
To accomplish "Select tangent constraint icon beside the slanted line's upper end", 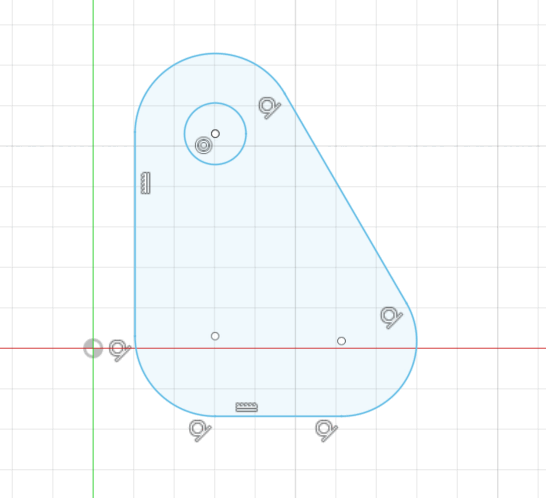I will pos(270,108).
